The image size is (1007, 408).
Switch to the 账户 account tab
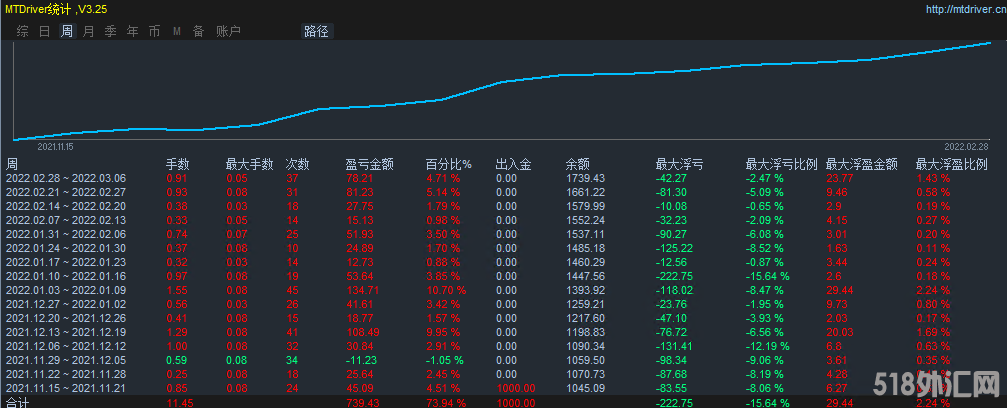[228, 31]
